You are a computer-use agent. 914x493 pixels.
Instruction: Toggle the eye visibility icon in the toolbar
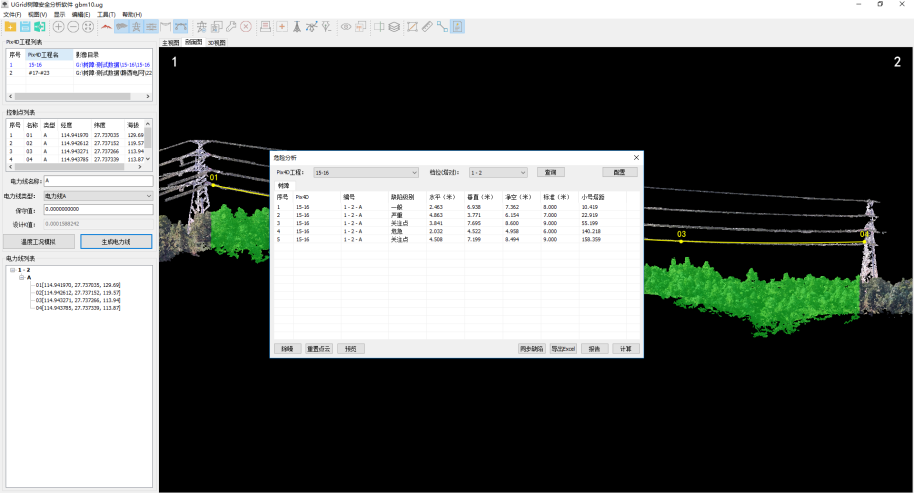tap(346, 27)
